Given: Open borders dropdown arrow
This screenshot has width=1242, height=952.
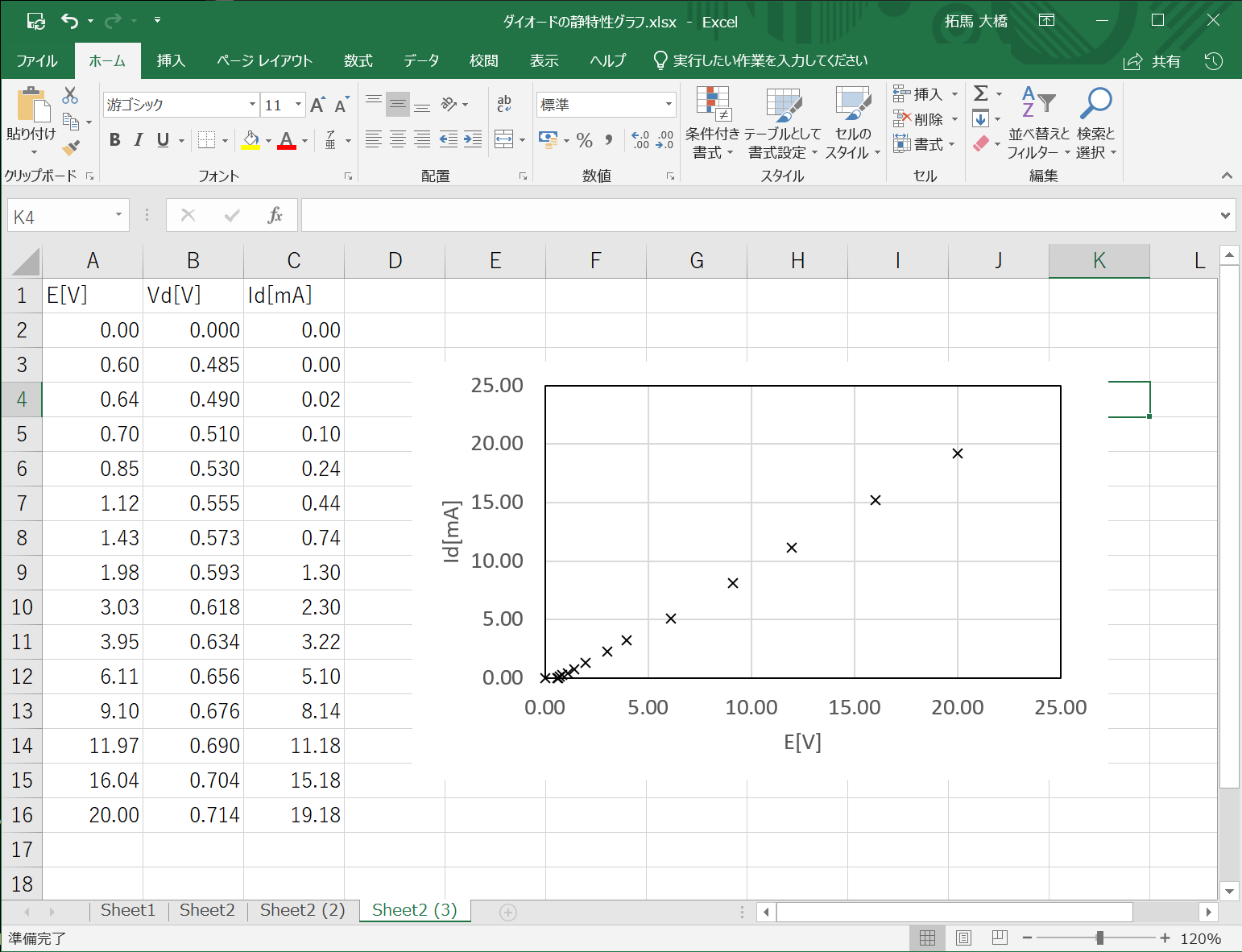Looking at the screenshot, I should pyautogui.click(x=225, y=141).
